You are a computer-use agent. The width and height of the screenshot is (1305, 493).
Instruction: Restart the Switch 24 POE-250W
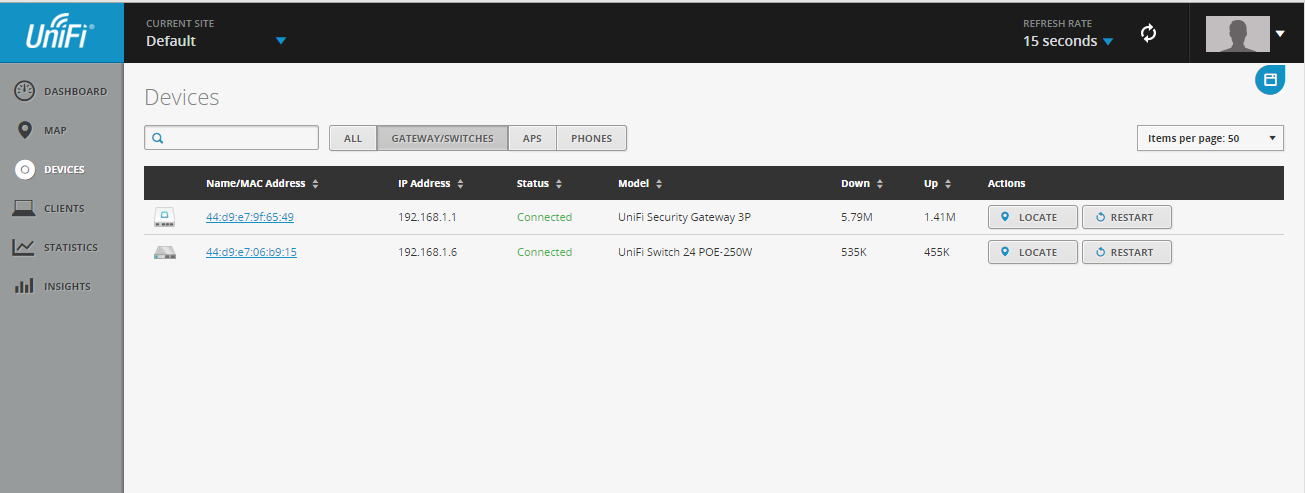click(x=1126, y=252)
